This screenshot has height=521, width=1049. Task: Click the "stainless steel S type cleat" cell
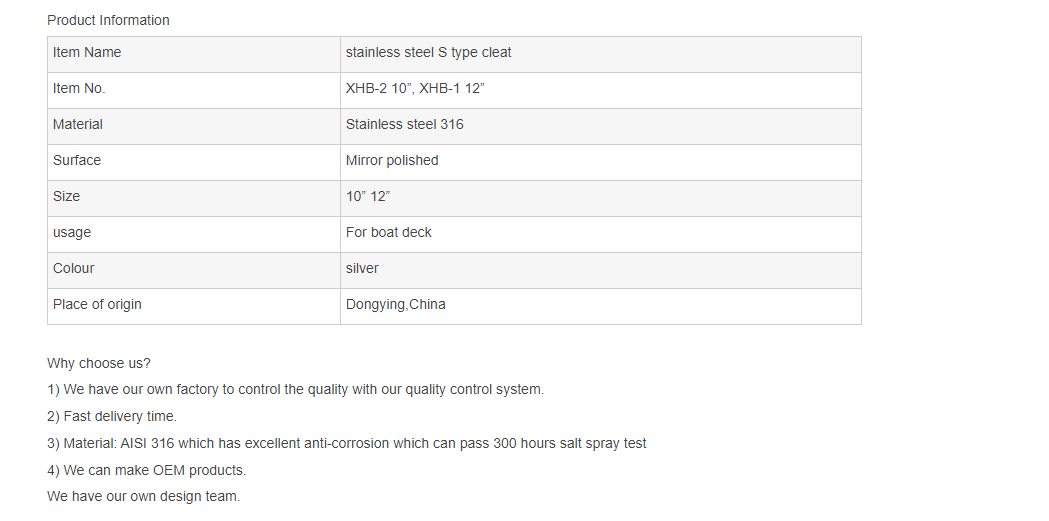pyautogui.click(x=428, y=52)
